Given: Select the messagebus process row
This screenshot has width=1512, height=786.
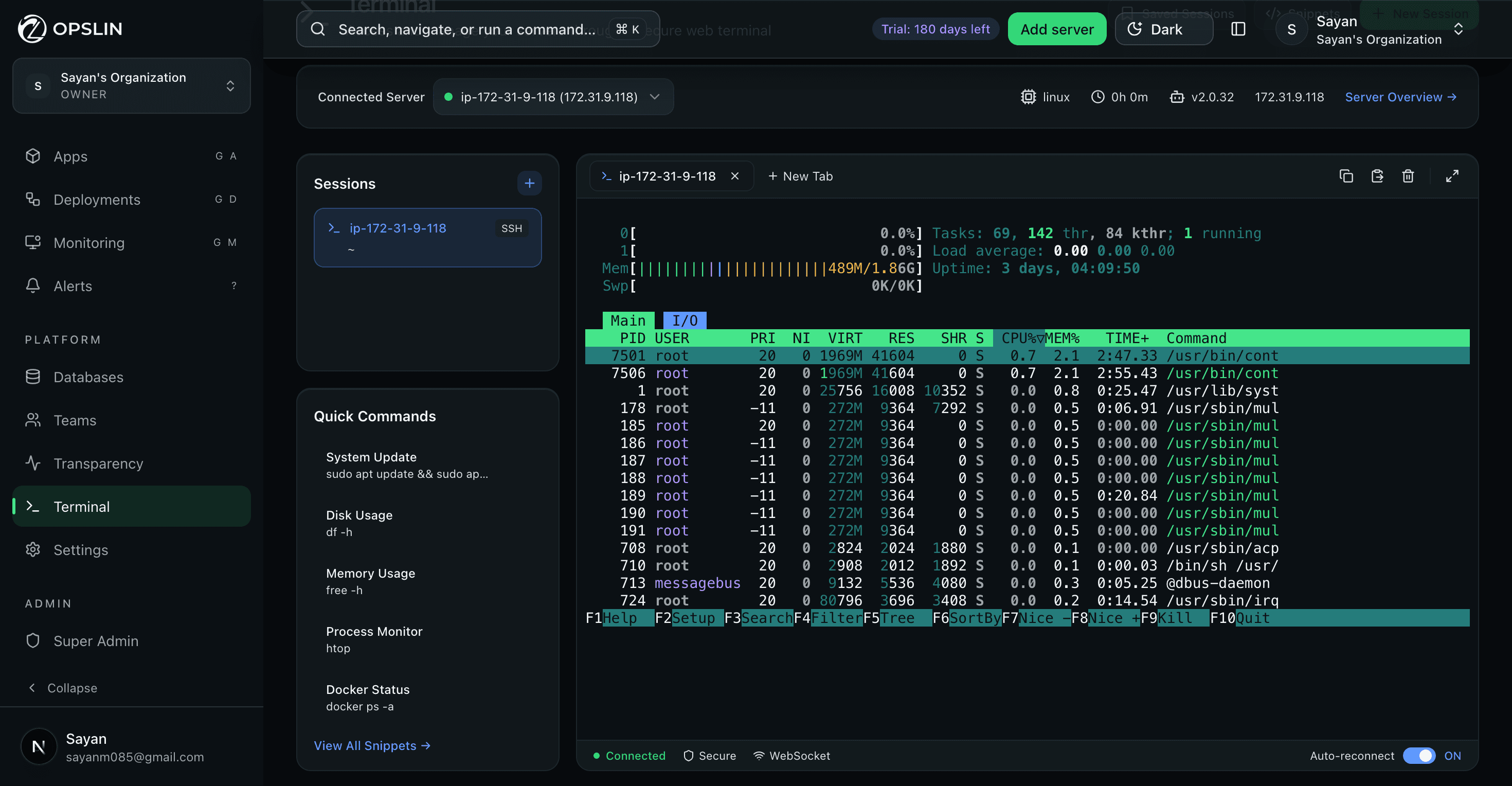Looking at the screenshot, I should (x=1027, y=583).
